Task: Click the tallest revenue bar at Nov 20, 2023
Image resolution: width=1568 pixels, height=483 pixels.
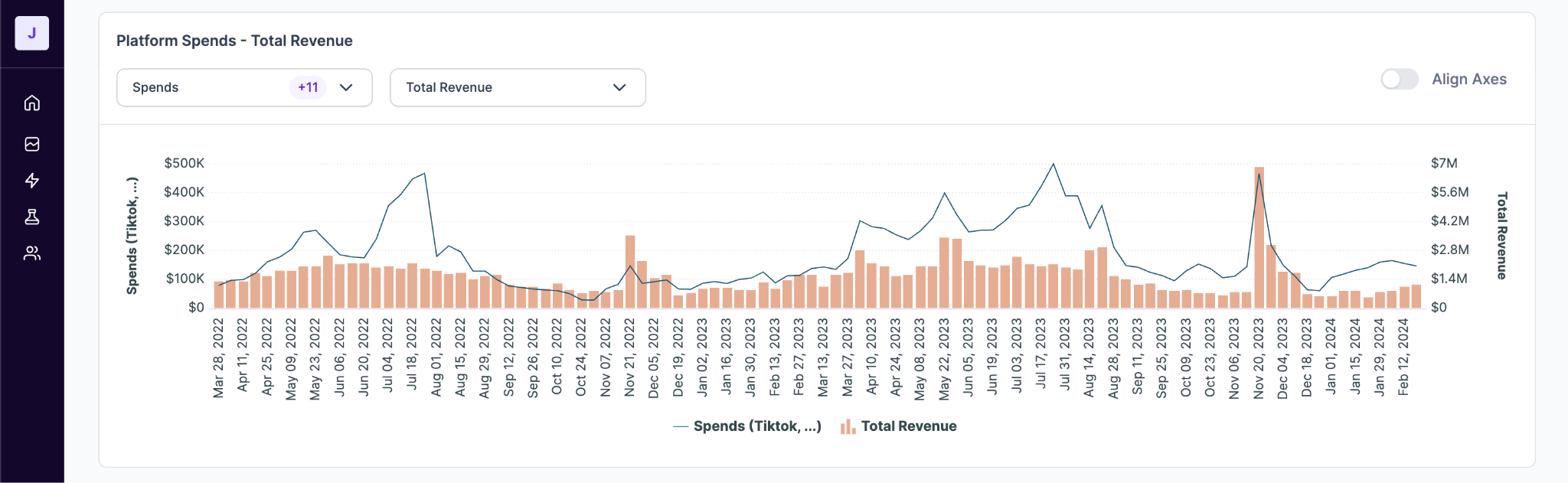Action: point(1259,237)
